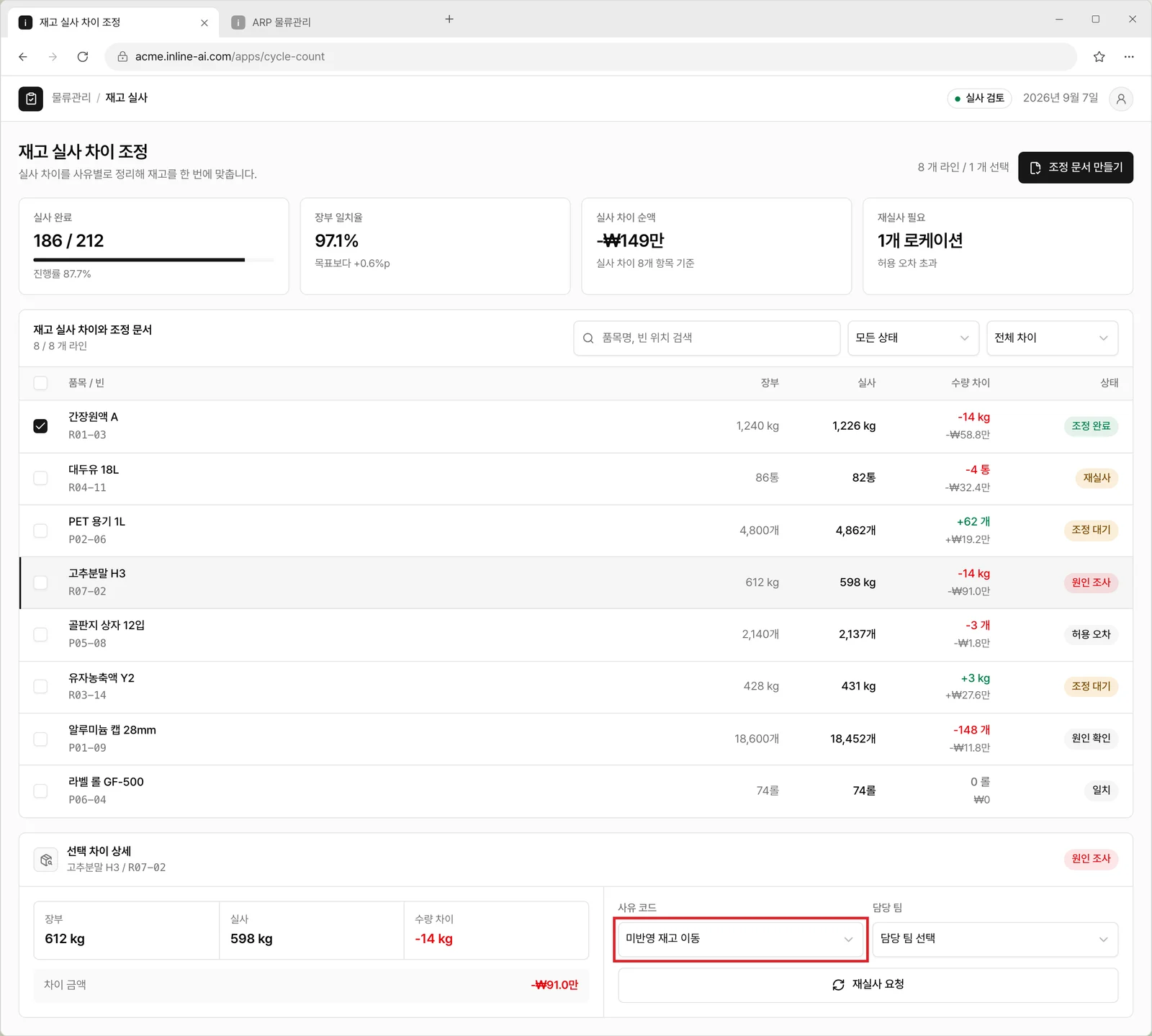Click the 실사 완료 progress bar
1152x1036 pixels.
(153, 260)
